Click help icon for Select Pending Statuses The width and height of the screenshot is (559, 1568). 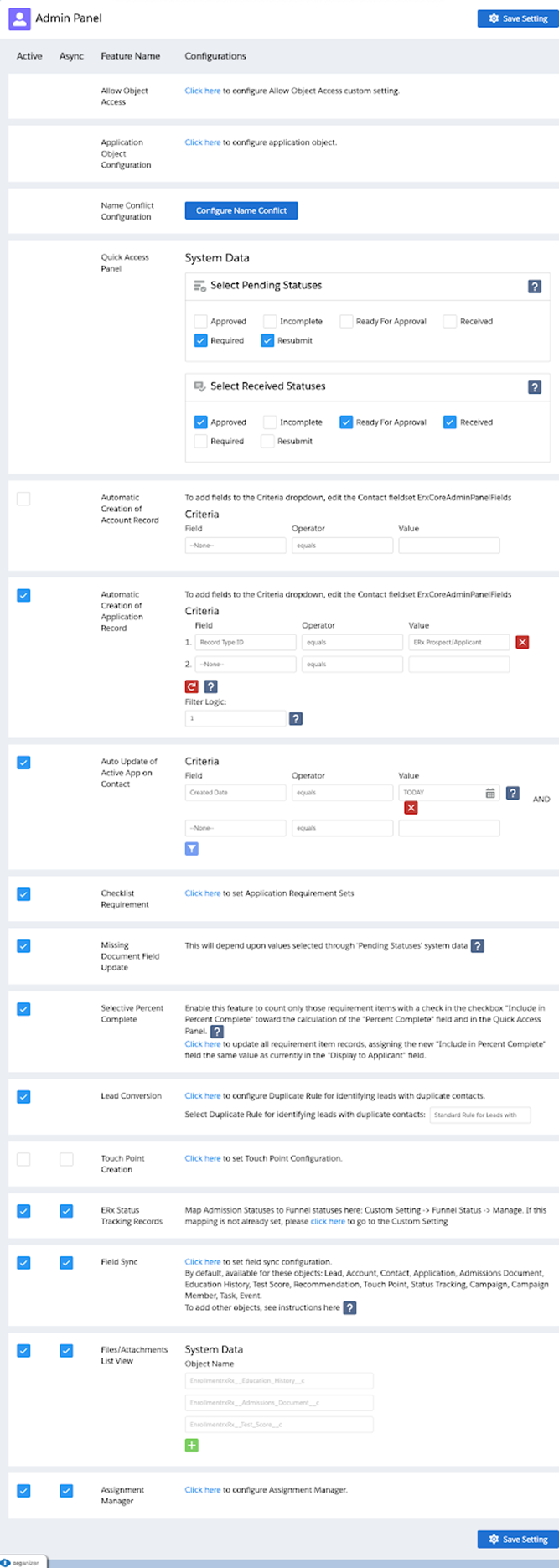coord(534,287)
